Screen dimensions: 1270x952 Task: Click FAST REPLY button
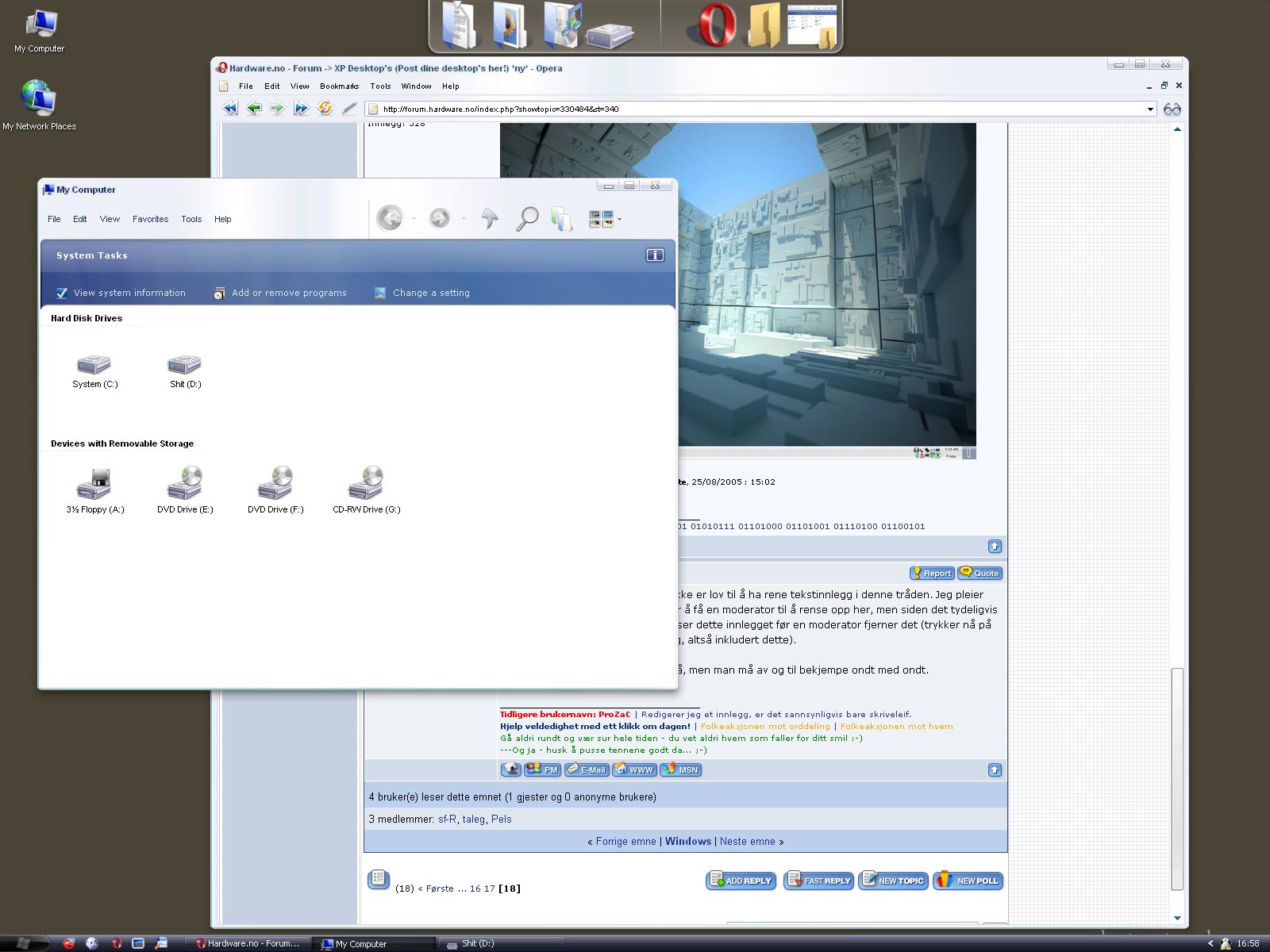coord(819,881)
